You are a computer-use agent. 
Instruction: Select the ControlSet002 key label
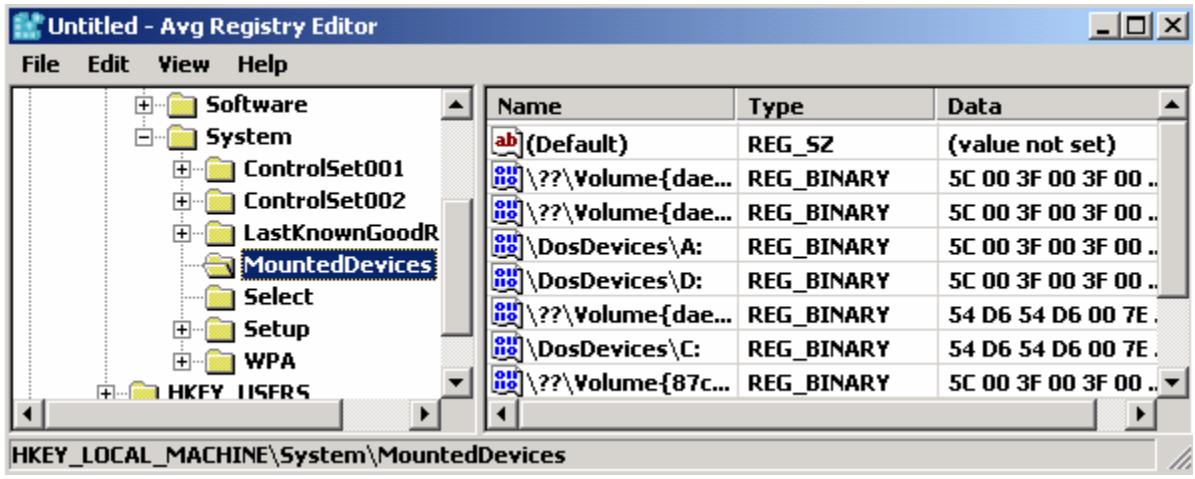point(325,201)
